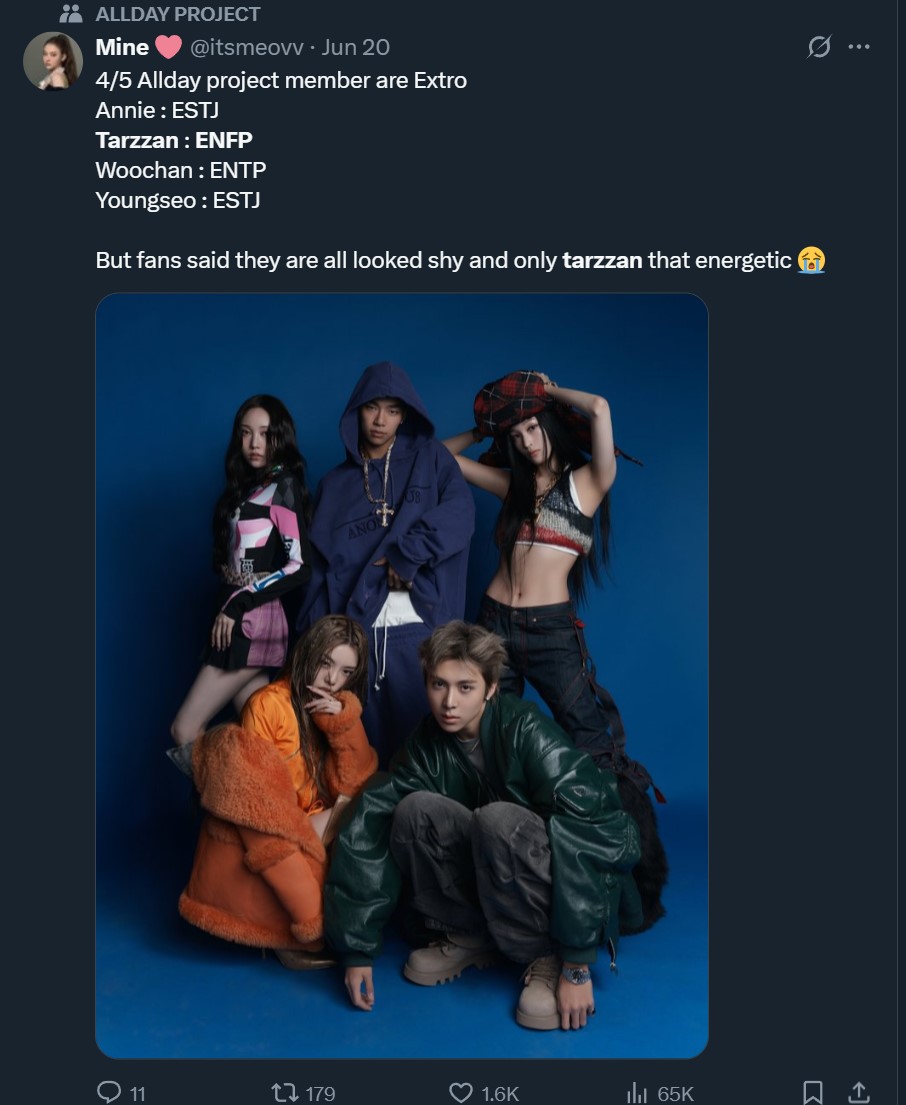Click the share upload arrow icon
Viewport: 906px width, 1105px height.
[x=858, y=1092]
